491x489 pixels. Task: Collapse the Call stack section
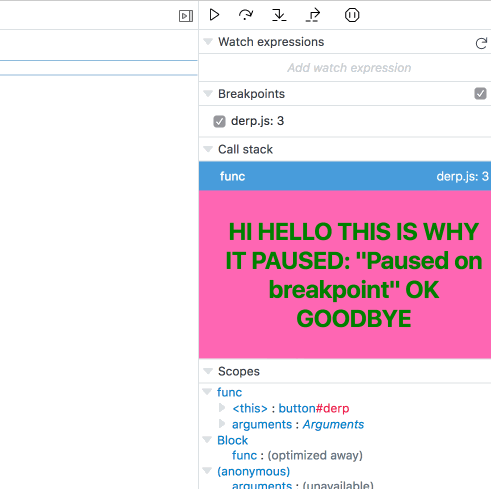tap(208, 149)
